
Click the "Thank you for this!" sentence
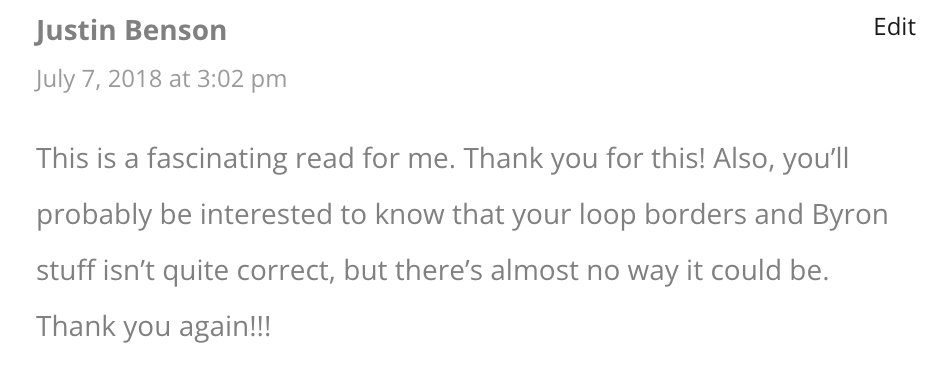[x=585, y=159]
